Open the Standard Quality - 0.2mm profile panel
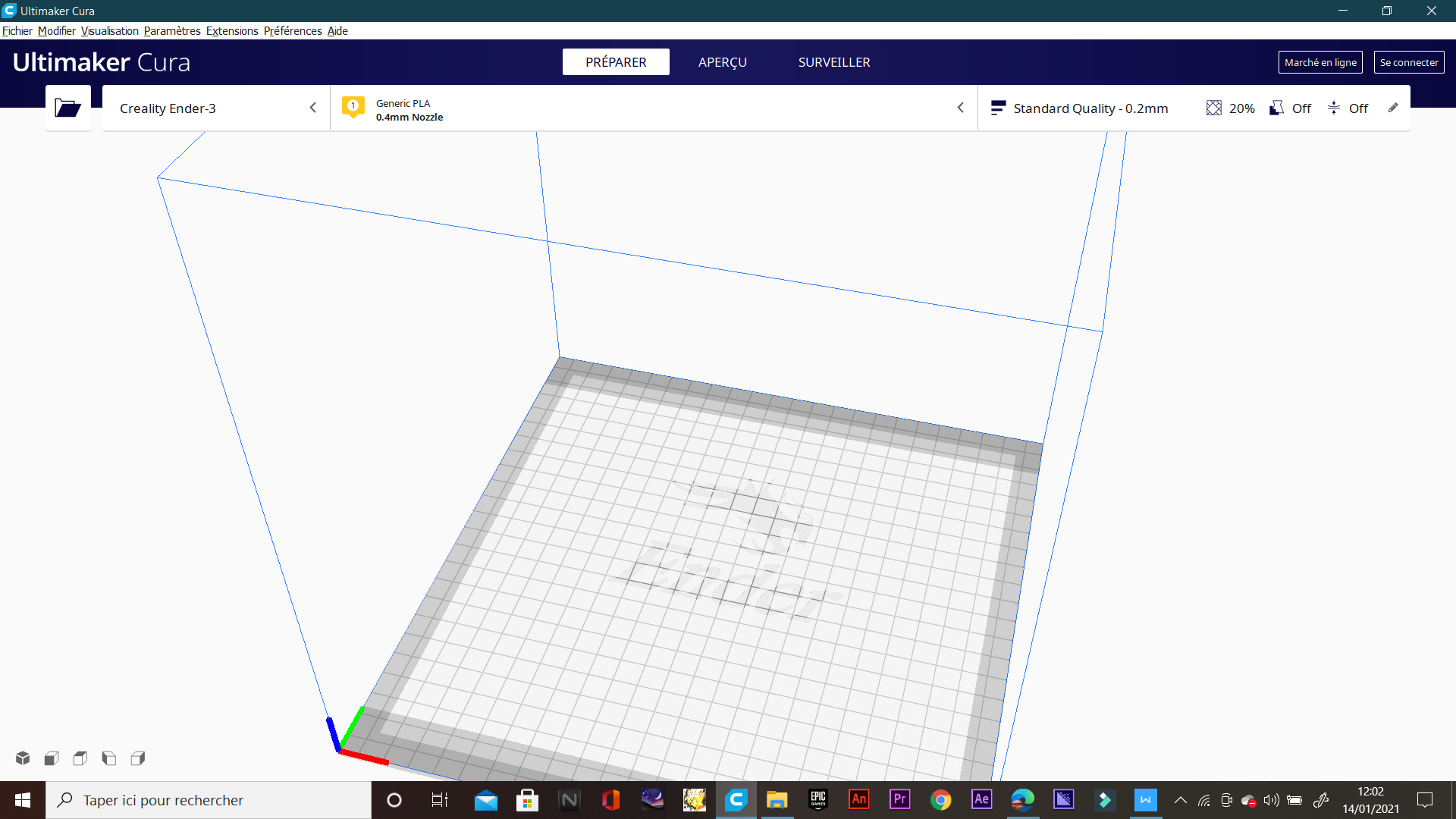1456x819 pixels. pos(1090,108)
